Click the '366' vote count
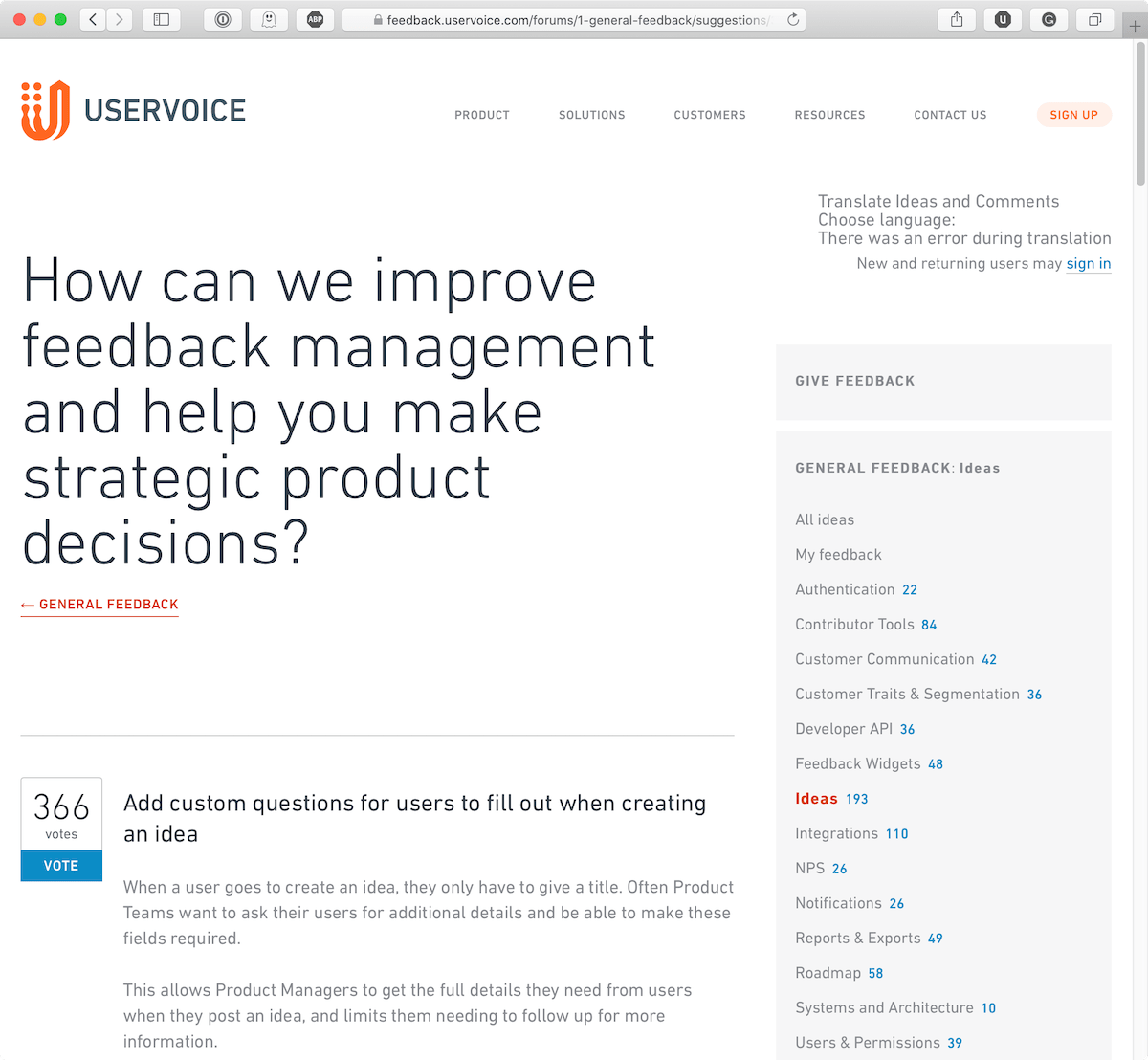The height and width of the screenshot is (1060, 1148). 61,807
